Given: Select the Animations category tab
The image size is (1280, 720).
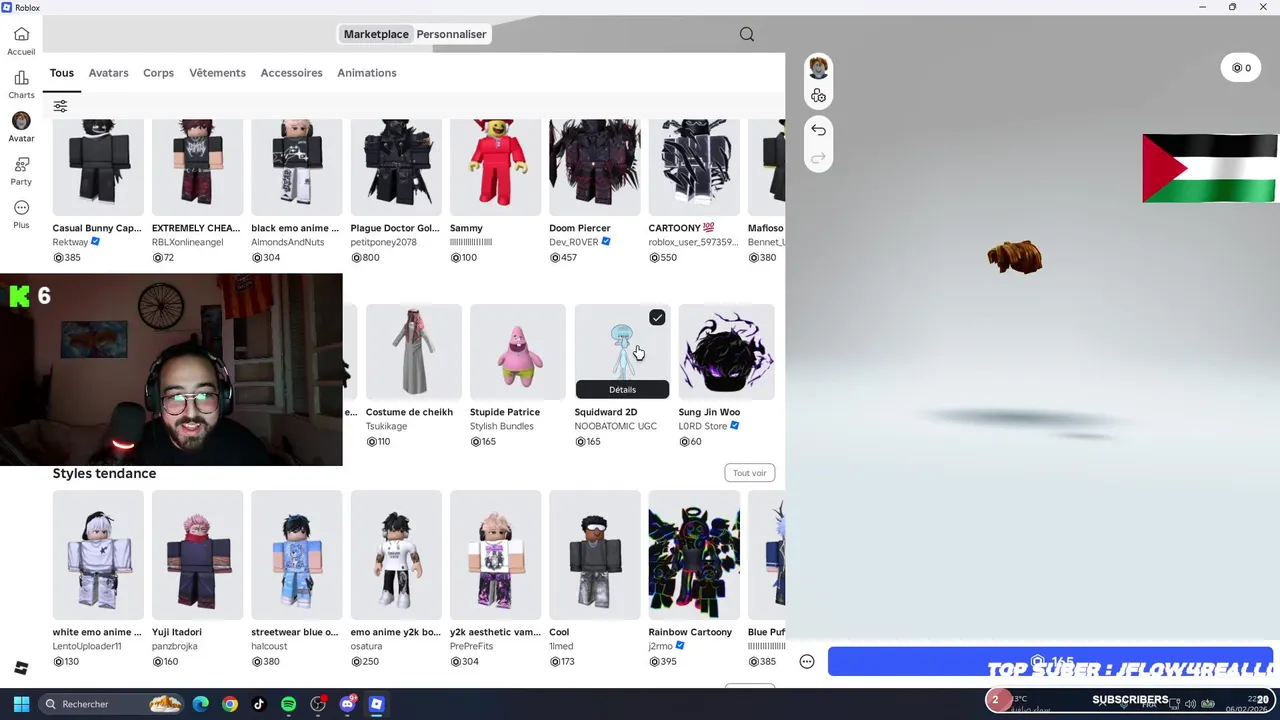Looking at the screenshot, I should [367, 73].
